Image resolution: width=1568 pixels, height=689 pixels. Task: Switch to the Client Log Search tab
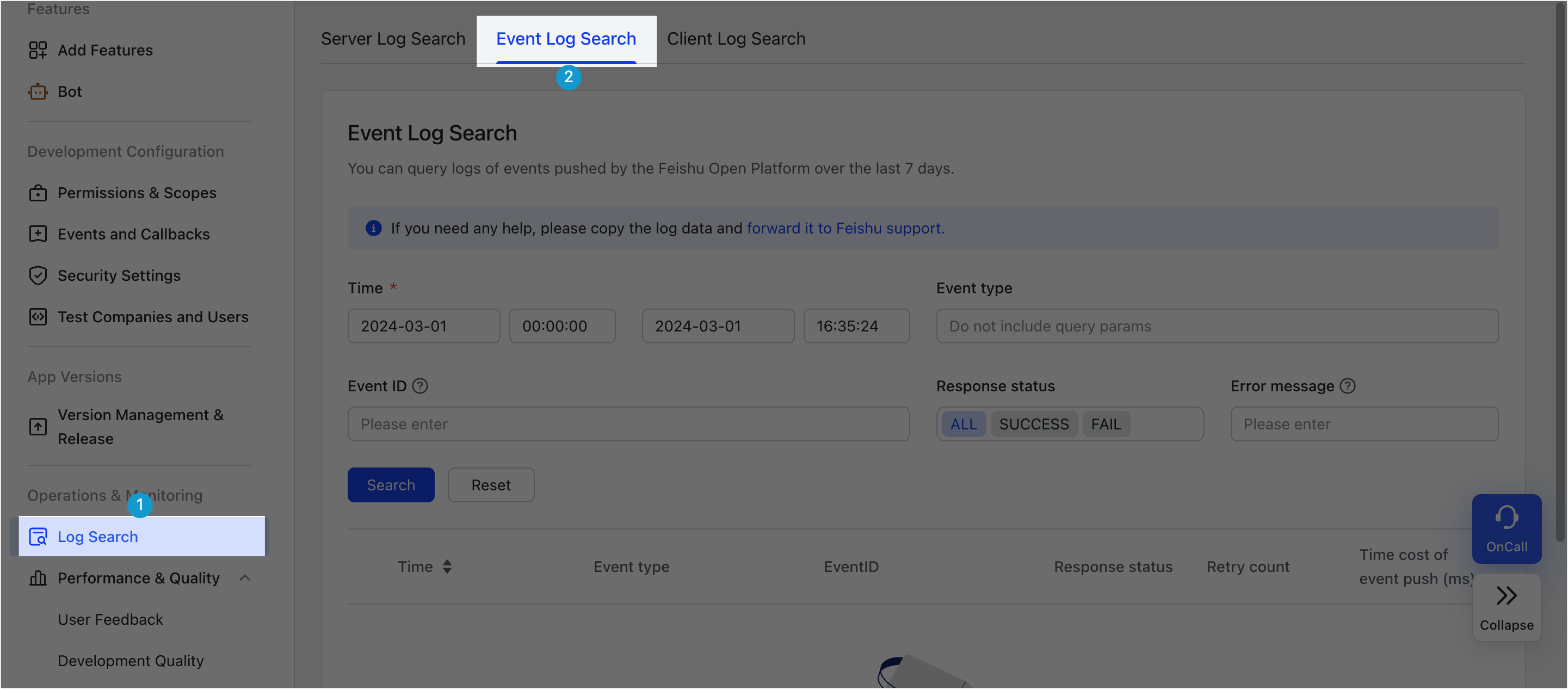click(736, 38)
